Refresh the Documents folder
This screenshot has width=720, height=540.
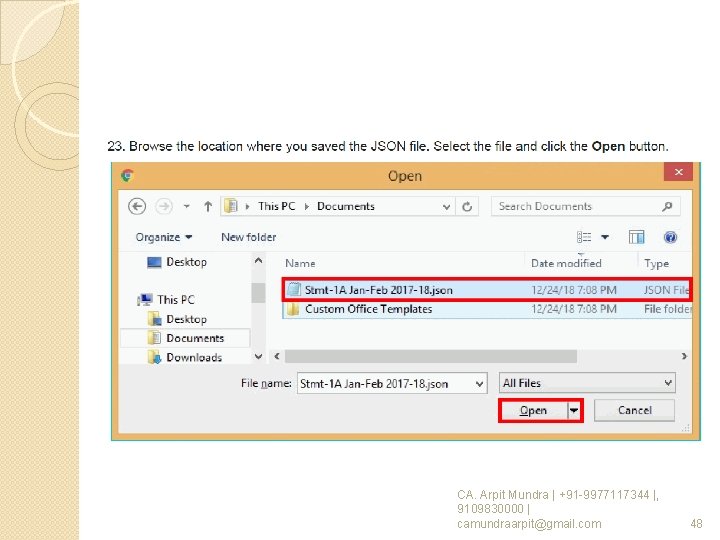[x=467, y=207]
